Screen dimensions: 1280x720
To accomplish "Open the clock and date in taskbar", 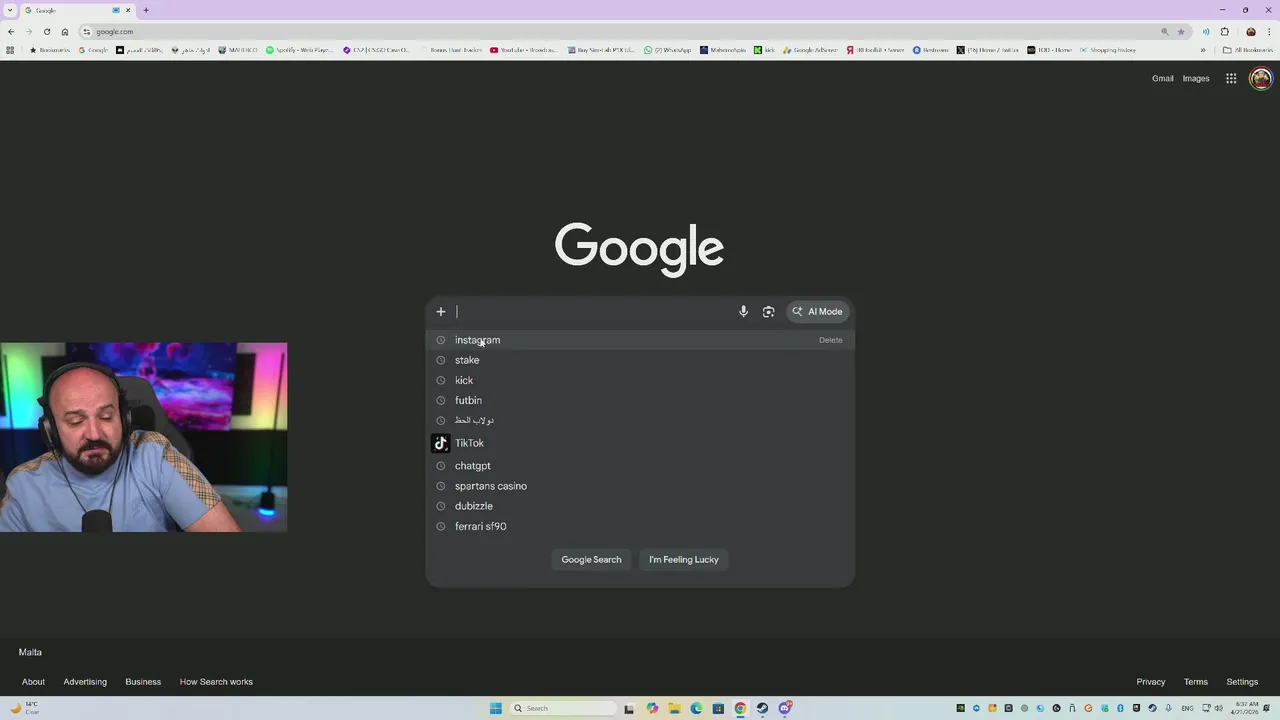I will [x=1246, y=708].
